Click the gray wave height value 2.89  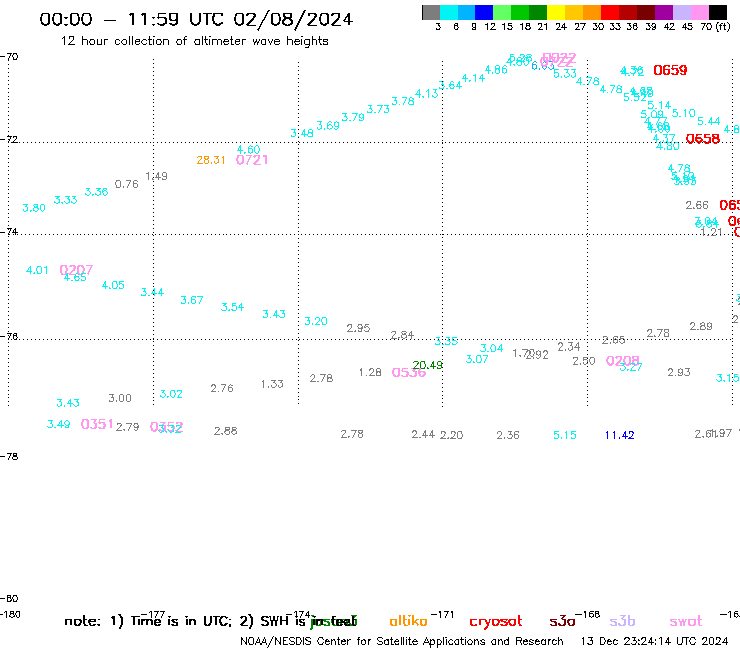pyautogui.click(x=701, y=326)
